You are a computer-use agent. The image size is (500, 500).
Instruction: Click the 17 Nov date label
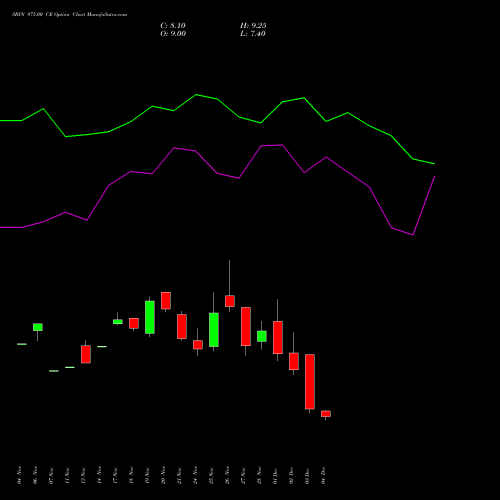(x=115, y=475)
